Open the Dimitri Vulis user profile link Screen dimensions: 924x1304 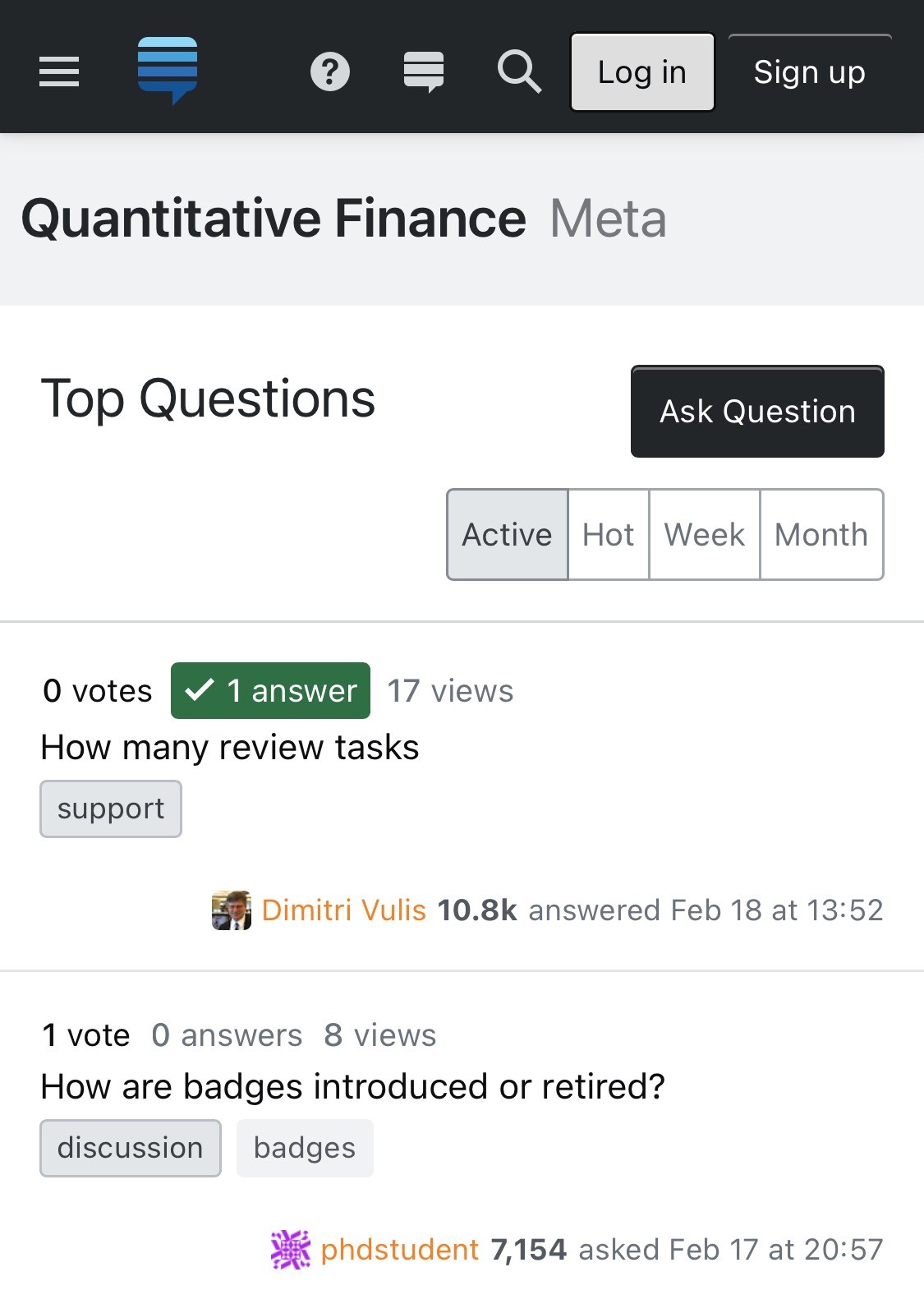(344, 910)
